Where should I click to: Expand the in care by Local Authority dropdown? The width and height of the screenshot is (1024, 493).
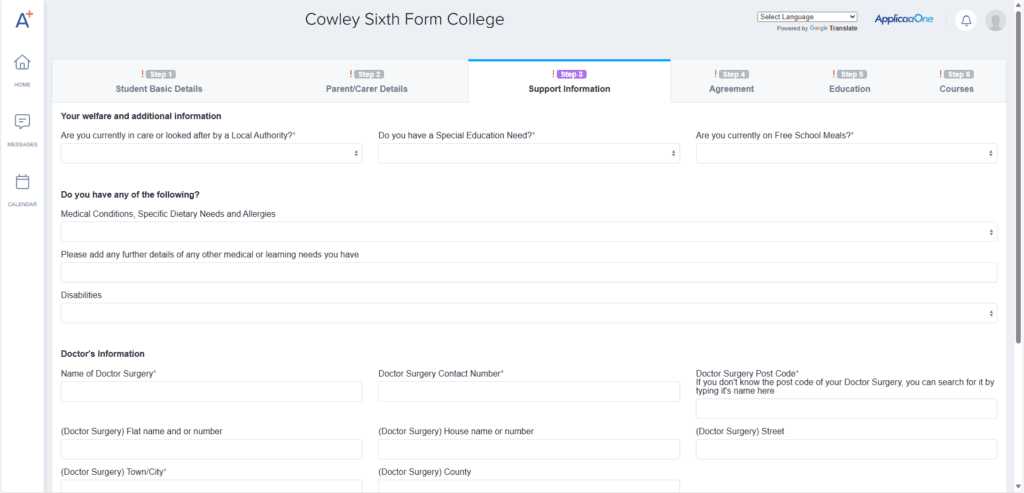coord(211,153)
